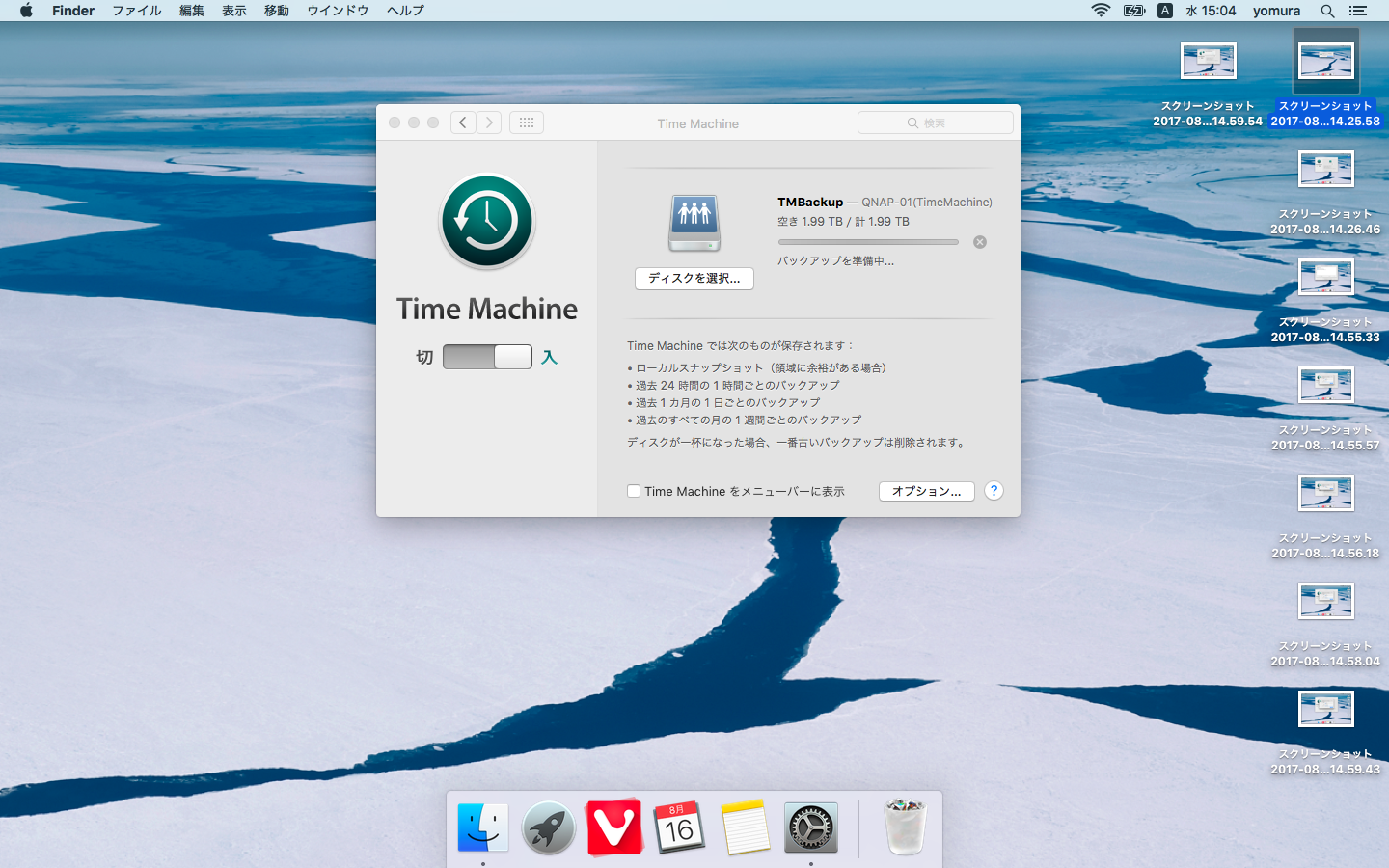1389x868 pixels.
Task: Open the ヘルプ menu
Action: [x=405, y=11]
